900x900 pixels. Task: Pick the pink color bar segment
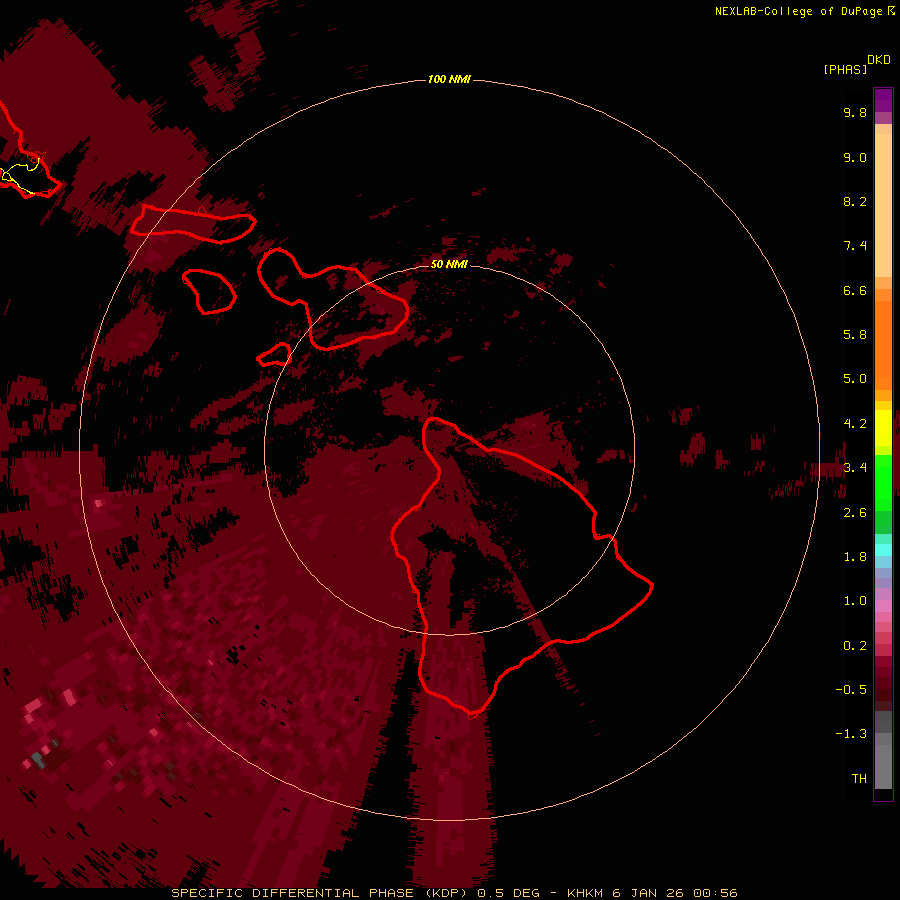pyautogui.click(x=883, y=606)
